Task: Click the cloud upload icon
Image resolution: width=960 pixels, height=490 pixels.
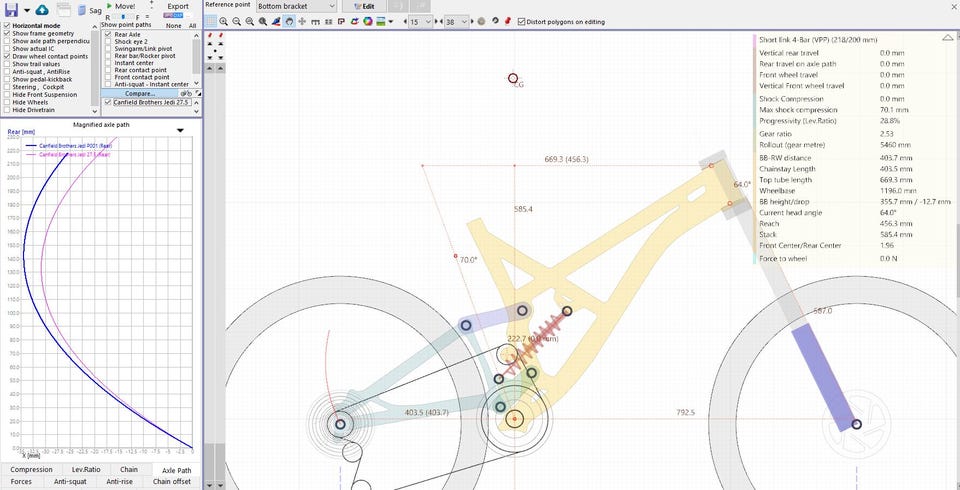Action: (x=42, y=9)
